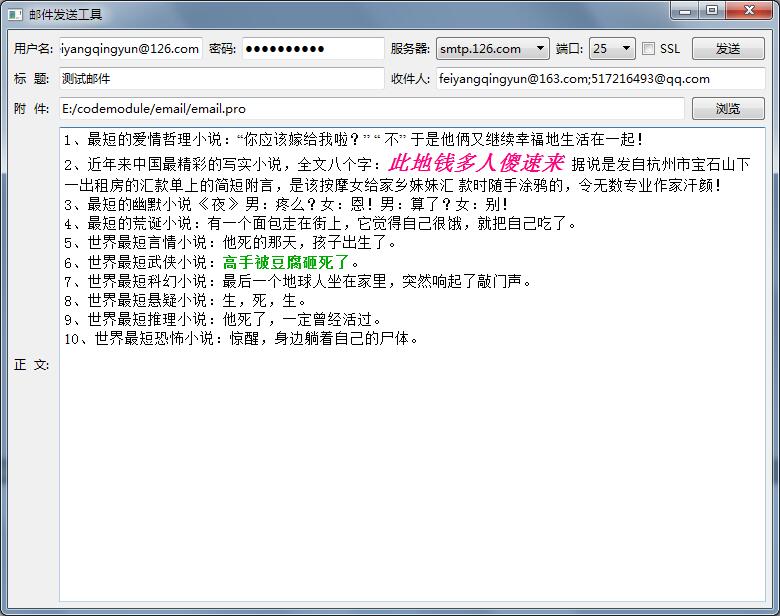
Task: Maximize the 邮件发送工具 window
Action: pos(711,11)
